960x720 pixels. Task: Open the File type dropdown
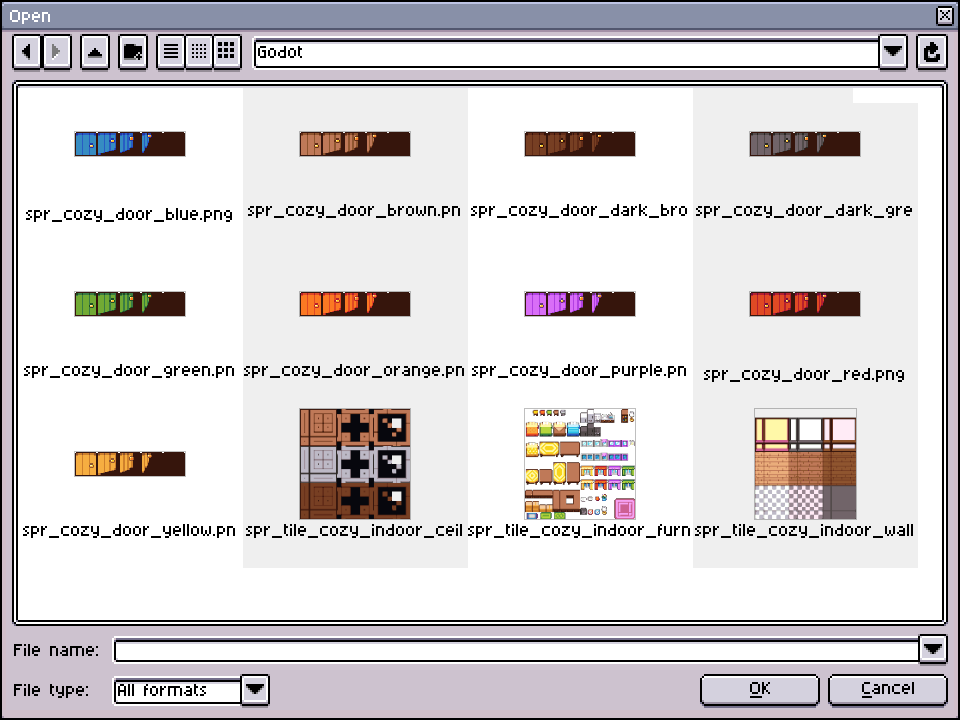click(x=255, y=690)
